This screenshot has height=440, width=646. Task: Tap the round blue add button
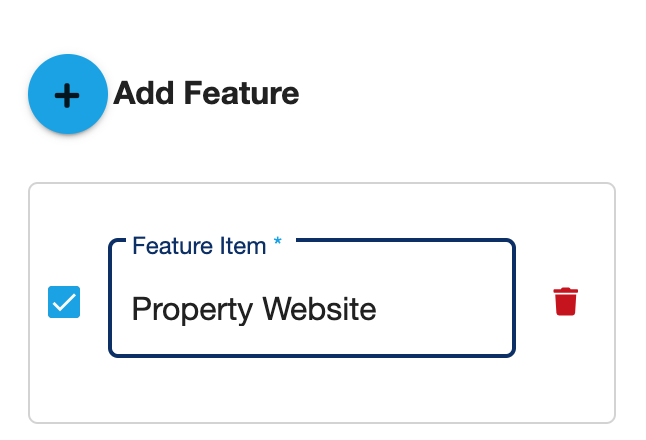point(68,94)
